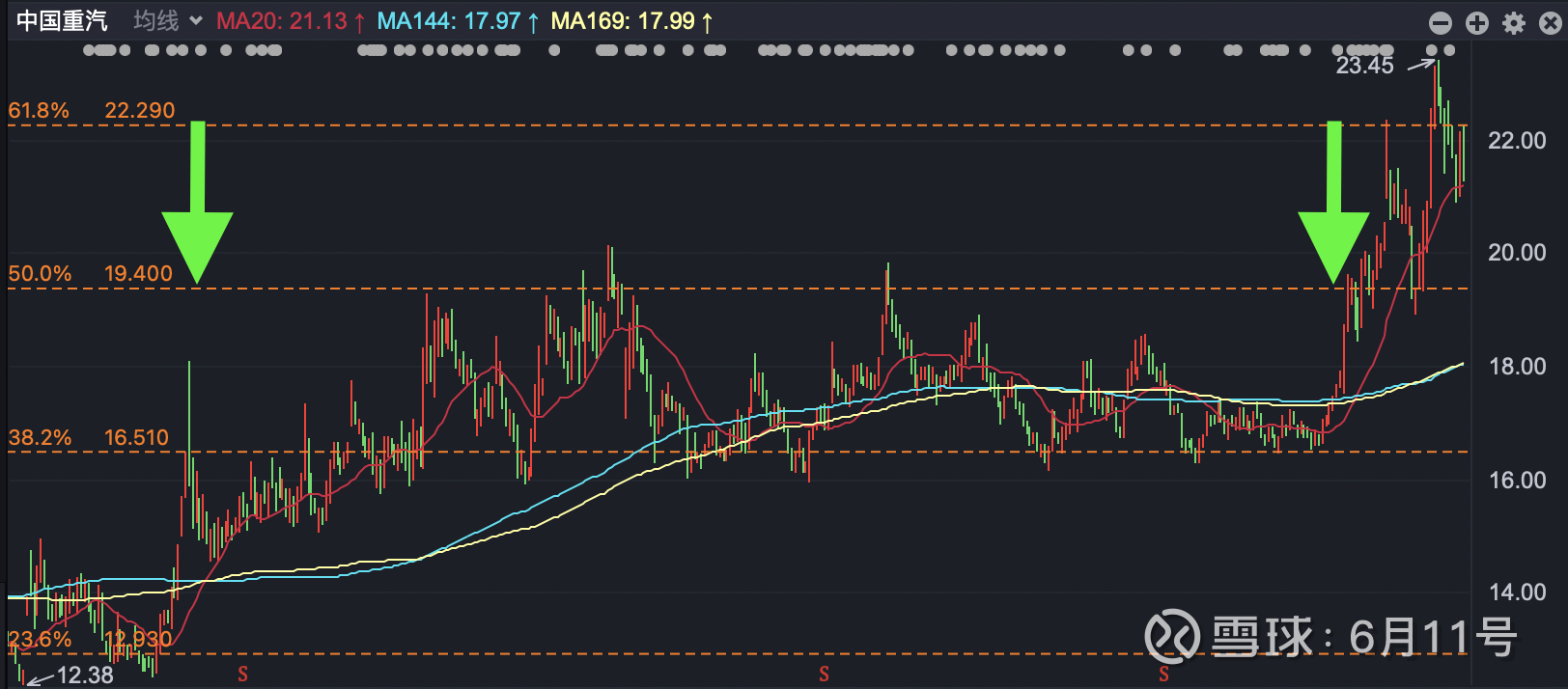Select the MA20: 21.13 indicator label

[291, 21]
